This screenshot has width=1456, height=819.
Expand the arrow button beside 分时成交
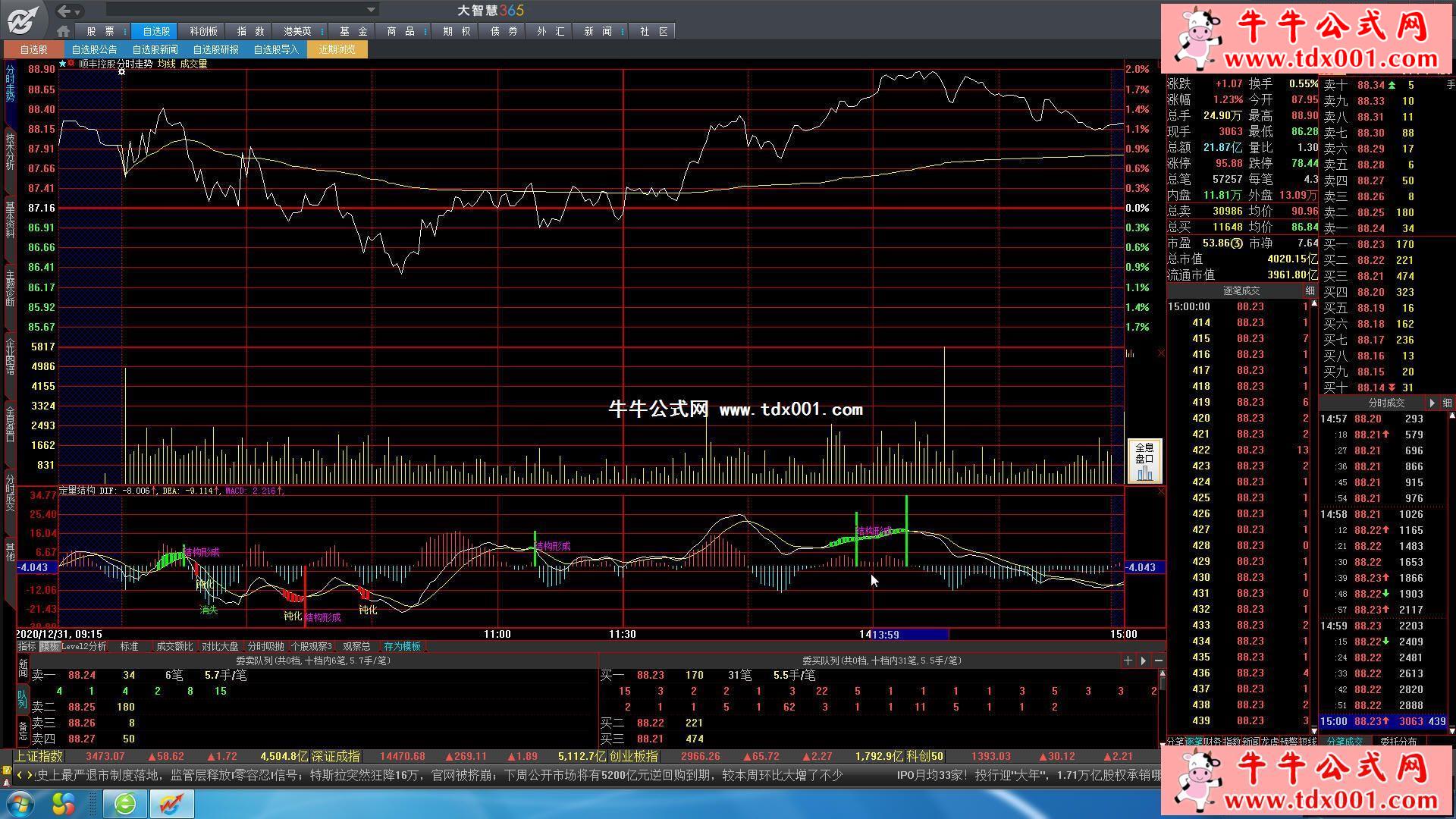click(1432, 403)
